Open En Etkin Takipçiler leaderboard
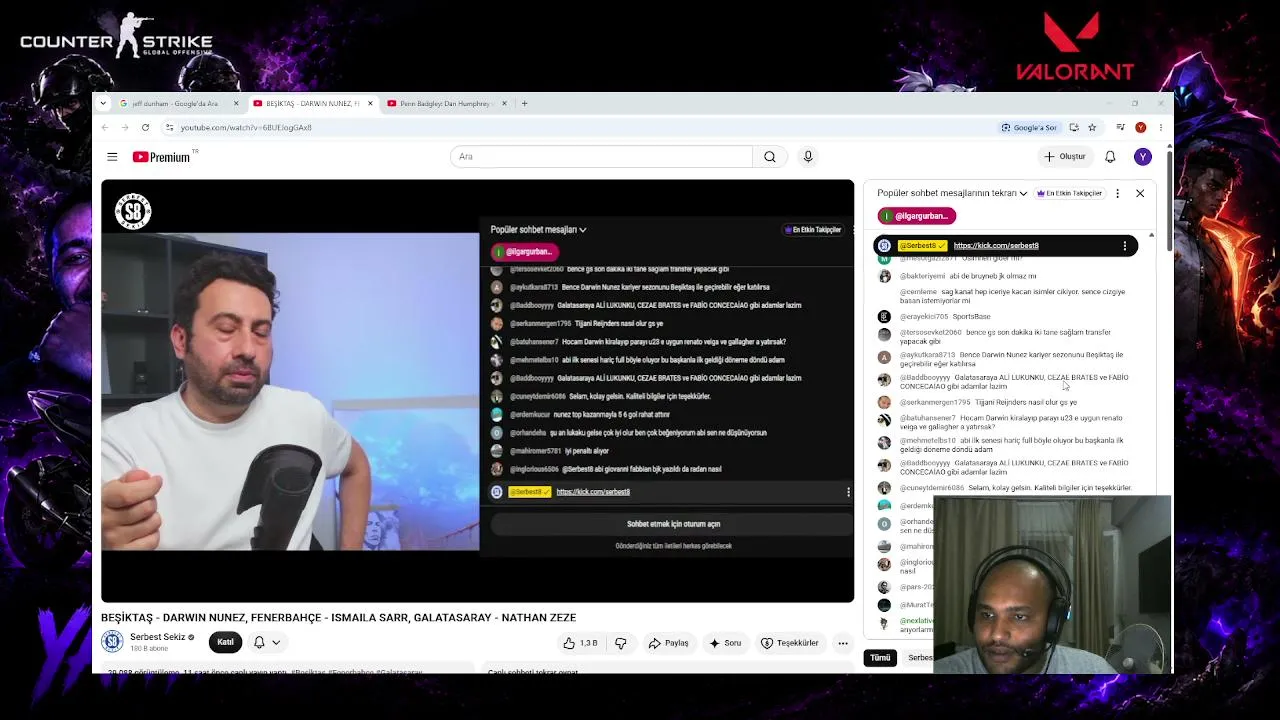 coord(1069,193)
